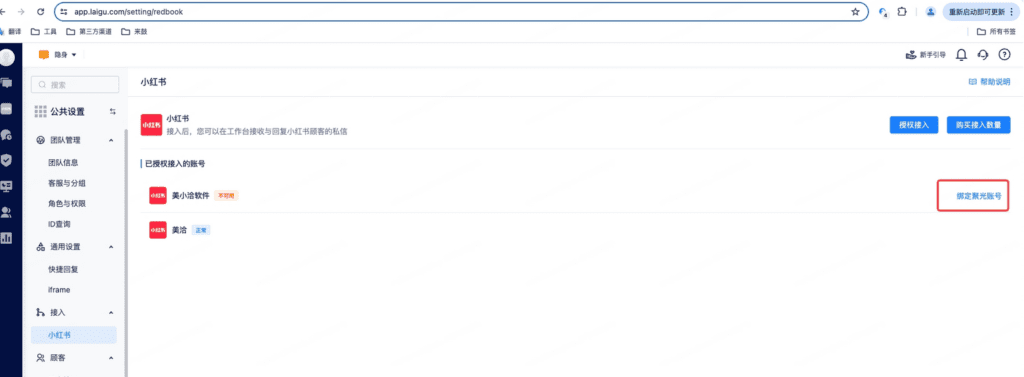The height and width of the screenshot is (377, 1024).
Task: Click the 购买接入数量 button
Action: point(978,125)
